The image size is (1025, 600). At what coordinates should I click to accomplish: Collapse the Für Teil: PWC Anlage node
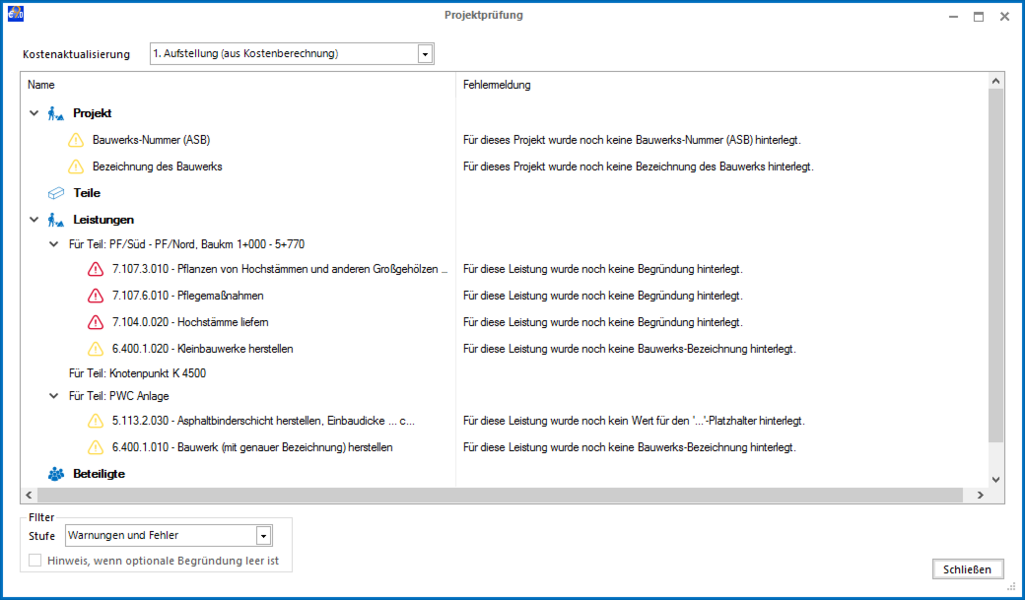[x=54, y=396]
